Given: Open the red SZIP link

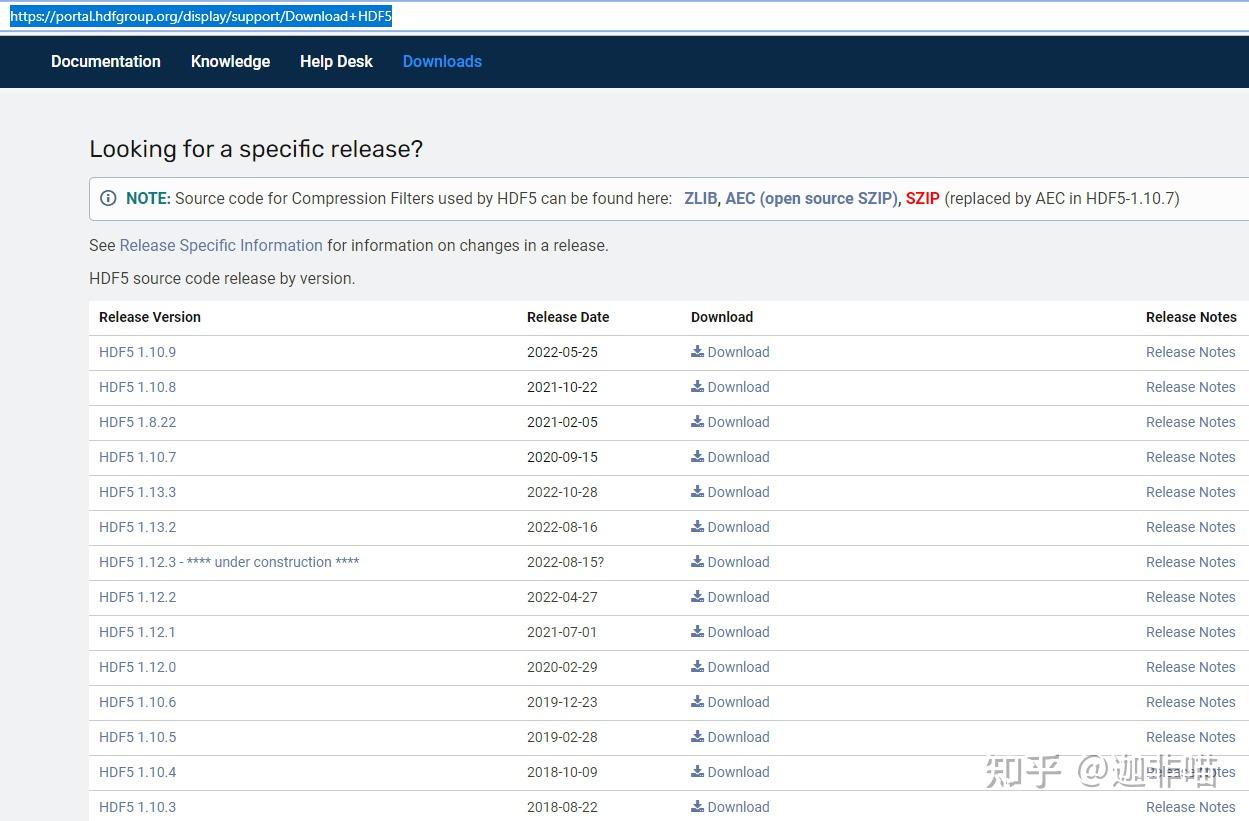Looking at the screenshot, I should pyautogui.click(x=923, y=198).
